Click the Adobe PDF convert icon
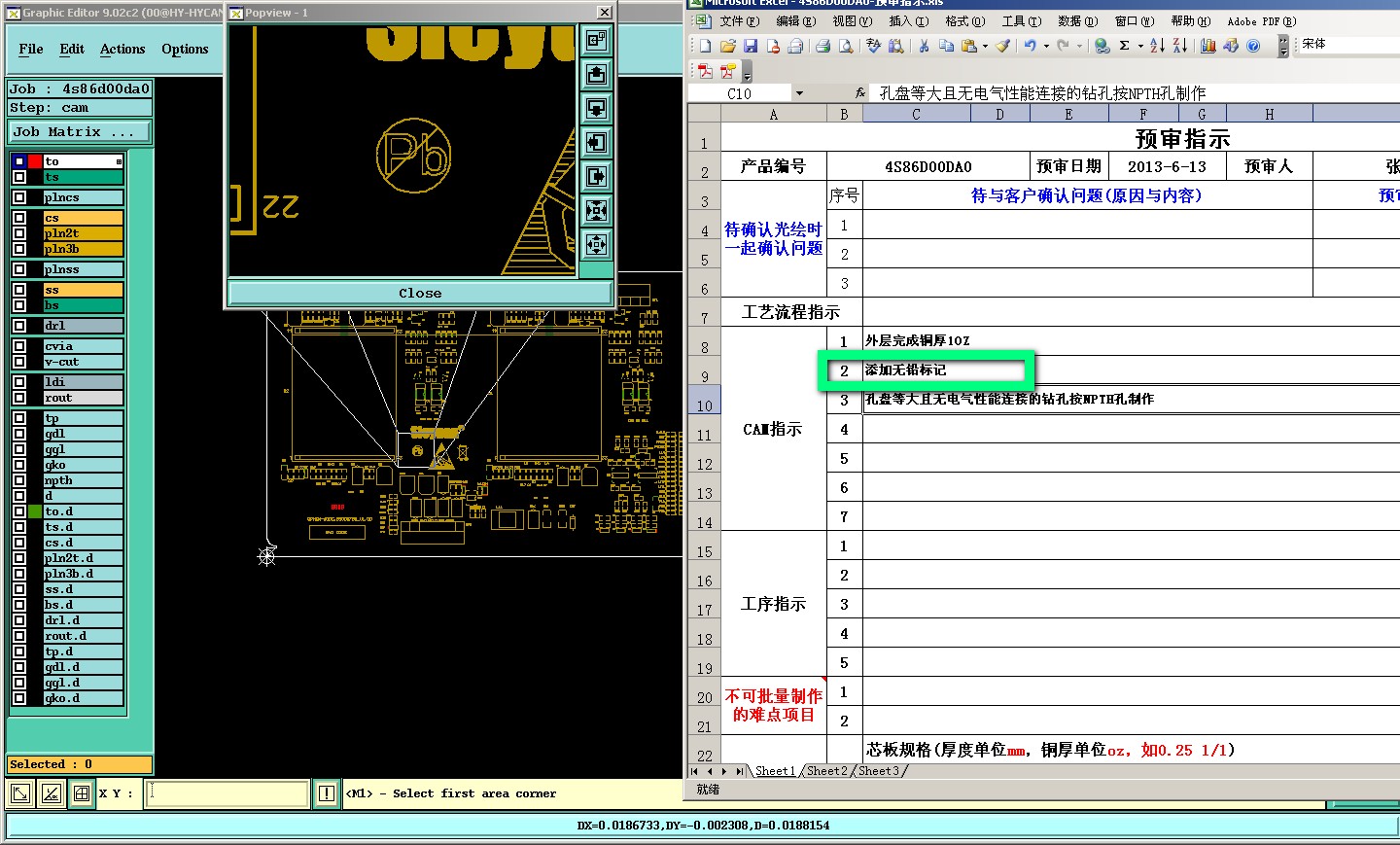This screenshot has height=845, width=1400. click(706, 71)
